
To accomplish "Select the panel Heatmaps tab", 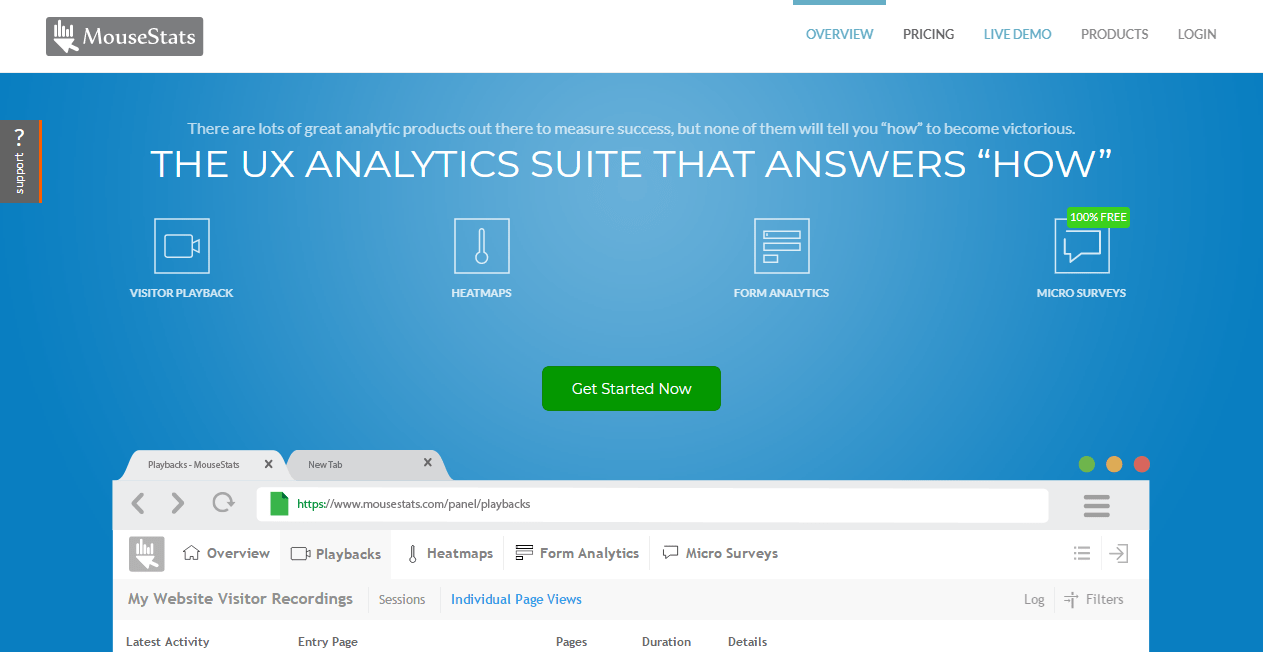I will [449, 553].
